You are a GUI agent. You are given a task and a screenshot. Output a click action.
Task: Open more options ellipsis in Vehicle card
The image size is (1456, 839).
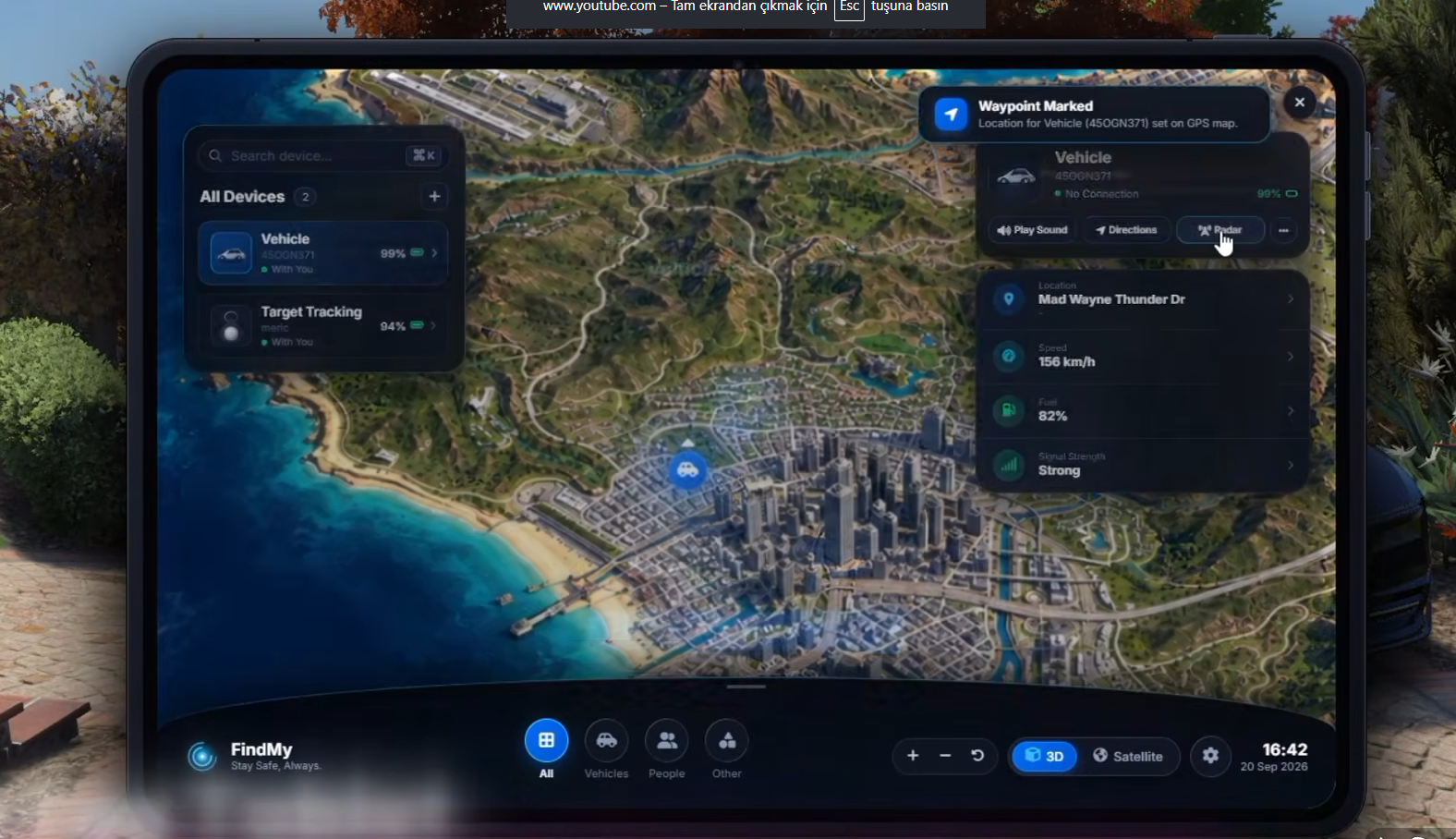tap(1283, 230)
